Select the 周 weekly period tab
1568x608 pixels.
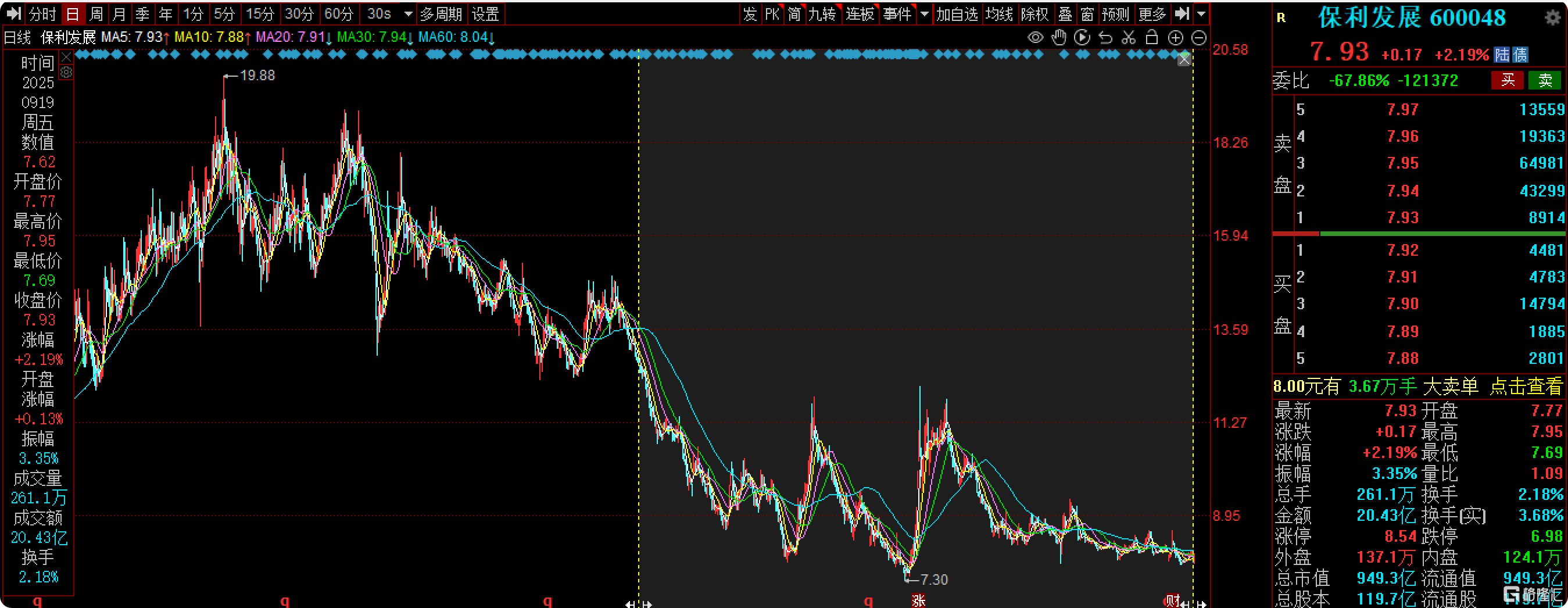[96, 14]
